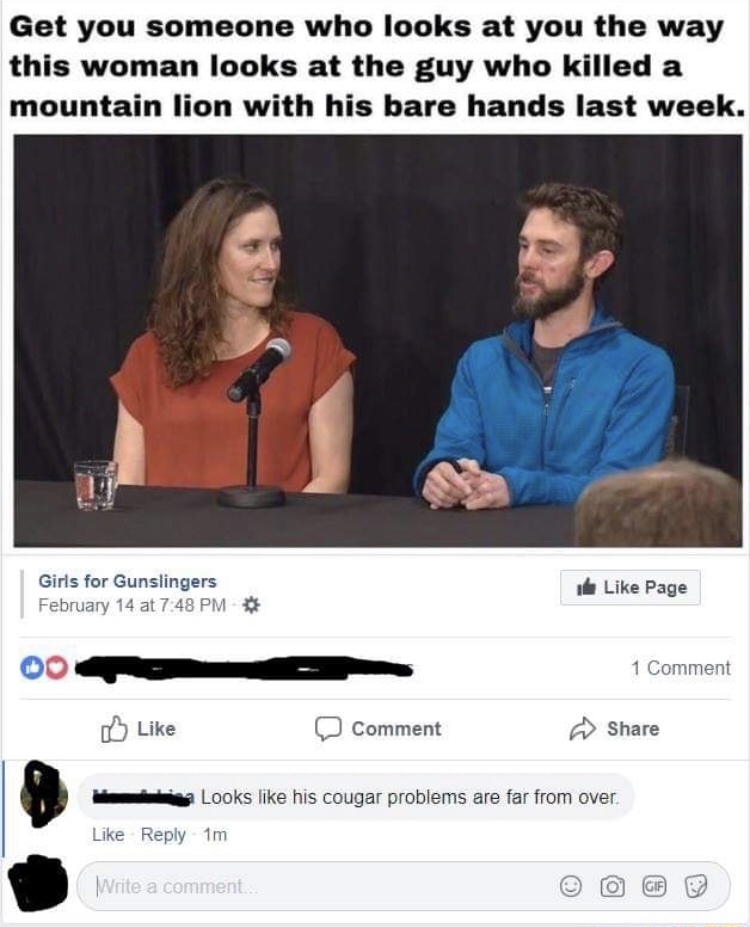The width and height of the screenshot is (750, 927).
Task: Open the post privacy gear icon
Action: [252, 605]
